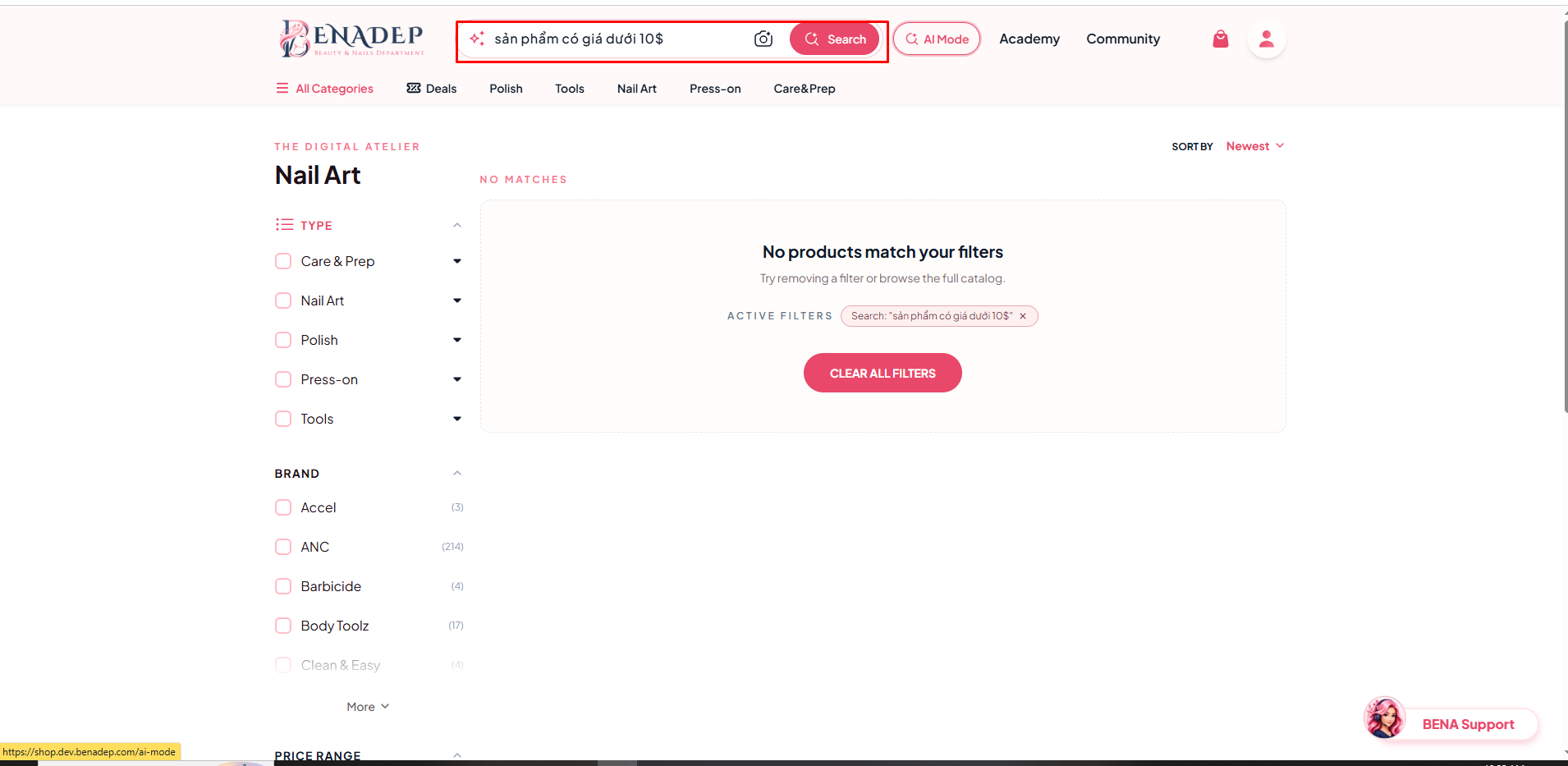Open the Sort By Newest dropdown
Viewport: 1568px width, 766px height.
coord(1254,146)
